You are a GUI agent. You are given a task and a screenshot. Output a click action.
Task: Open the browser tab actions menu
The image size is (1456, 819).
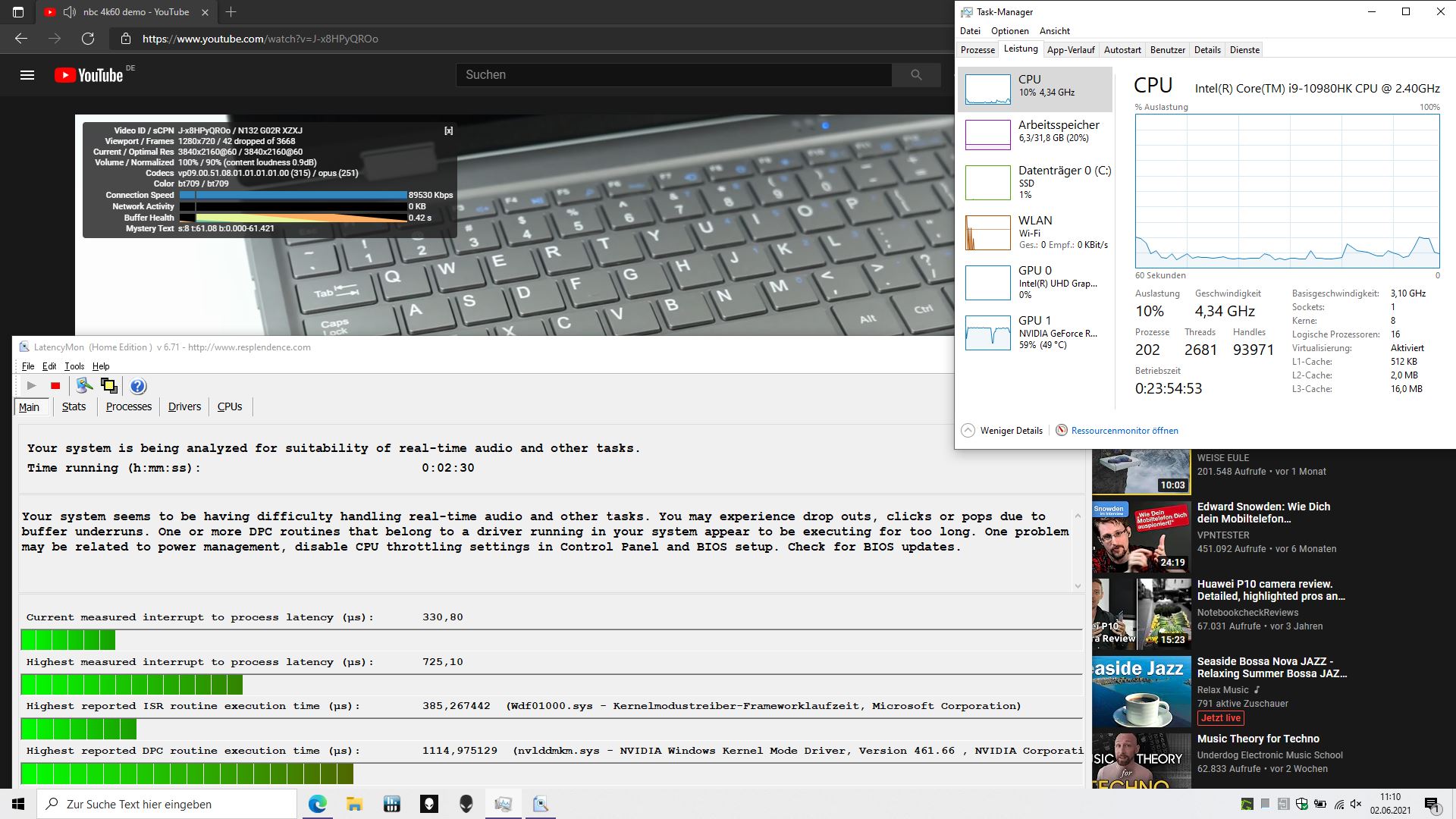point(18,12)
